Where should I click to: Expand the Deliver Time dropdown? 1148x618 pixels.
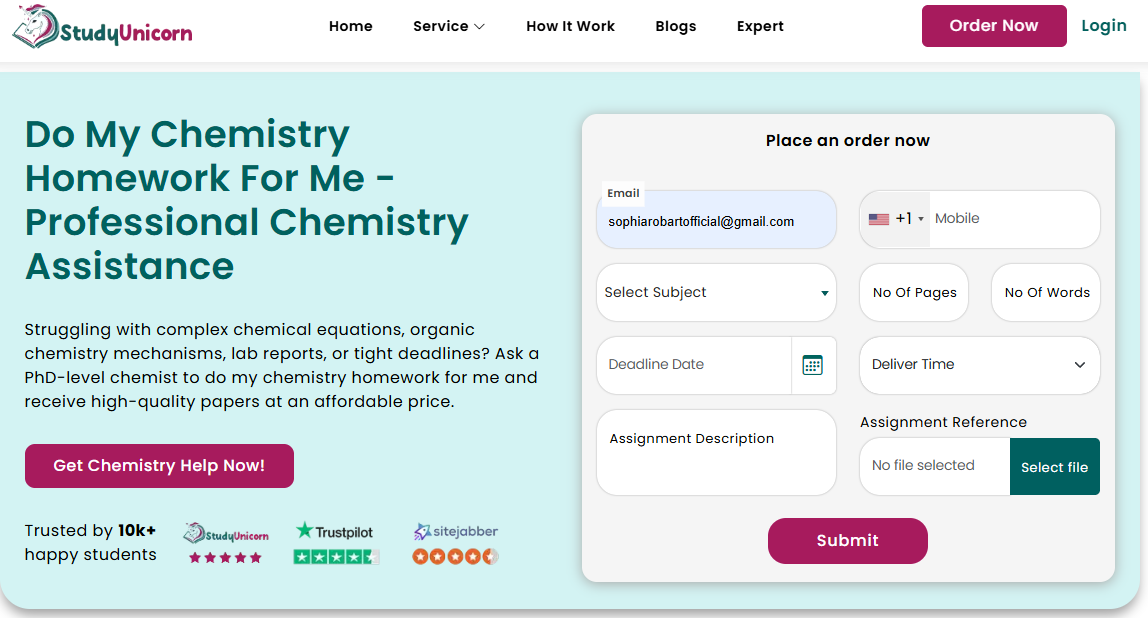[x=979, y=365]
